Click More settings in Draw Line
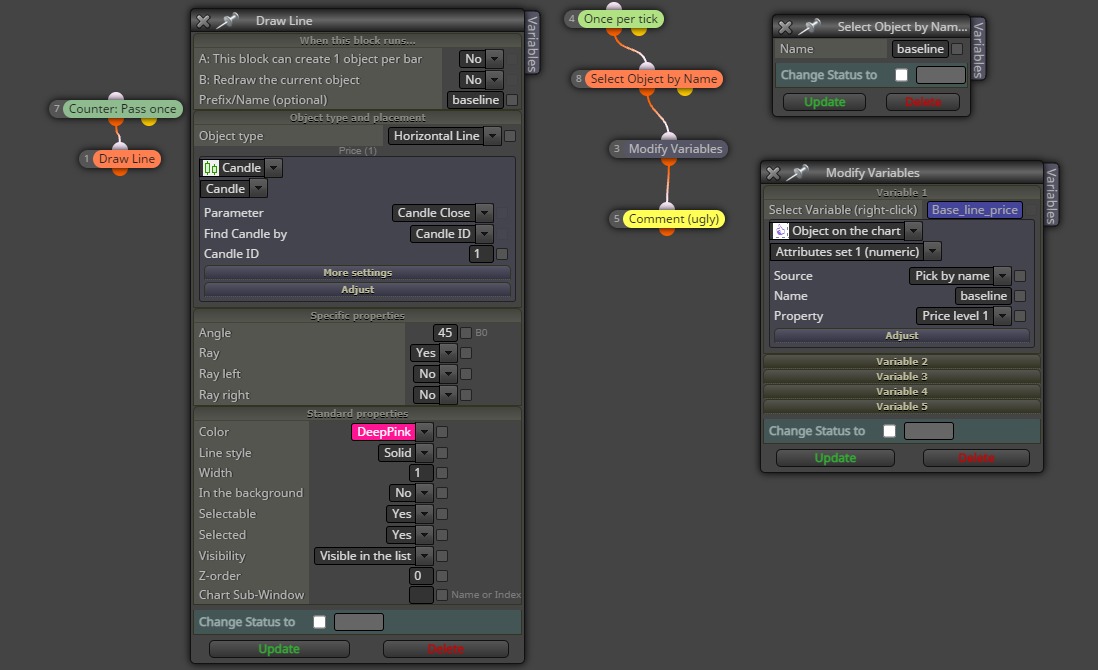This screenshot has height=670, width=1098. (357, 272)
